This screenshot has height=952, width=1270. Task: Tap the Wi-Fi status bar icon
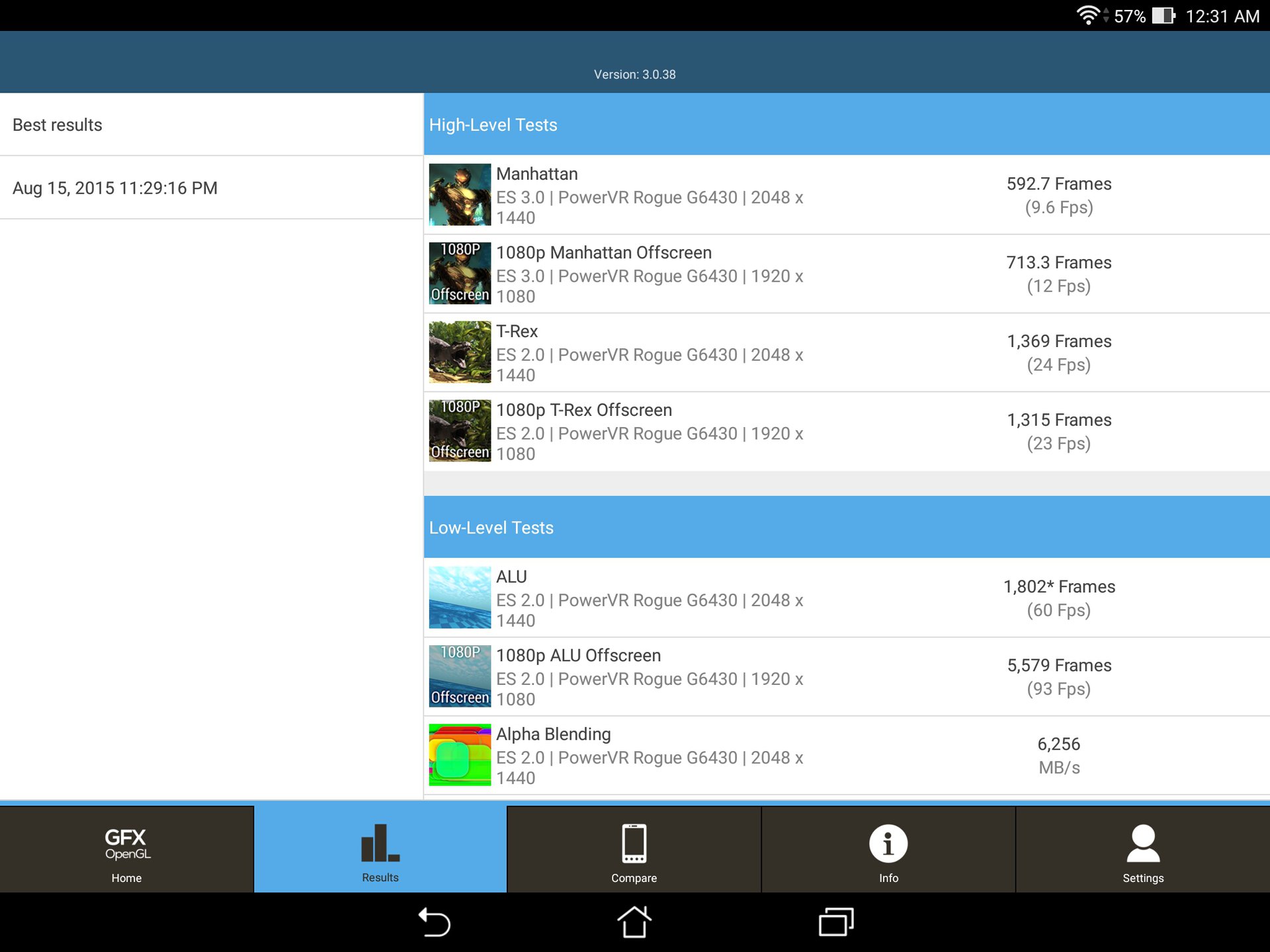pyautogui.click(x=1087, y=15)
